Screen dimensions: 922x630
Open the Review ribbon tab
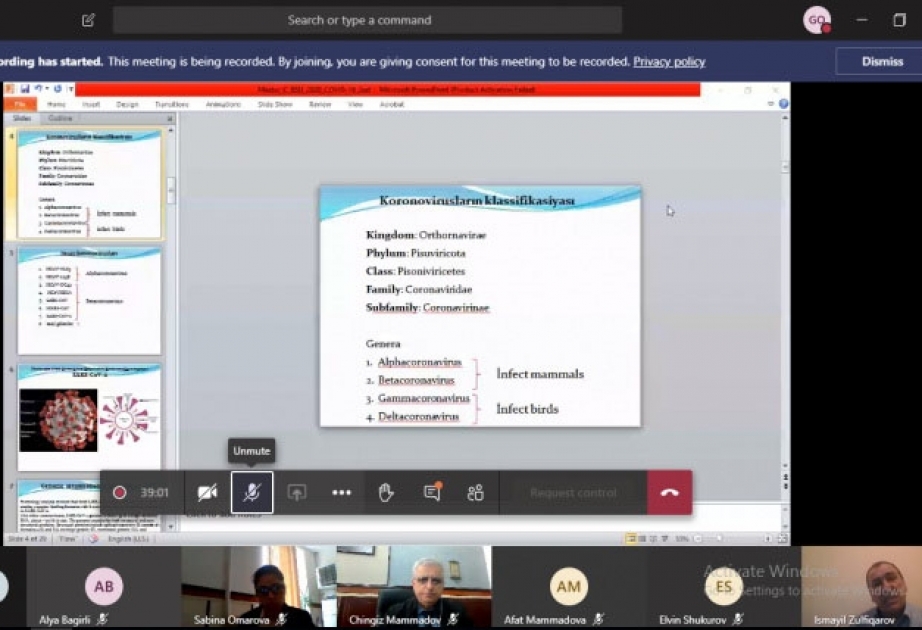(x=320, y=104)
